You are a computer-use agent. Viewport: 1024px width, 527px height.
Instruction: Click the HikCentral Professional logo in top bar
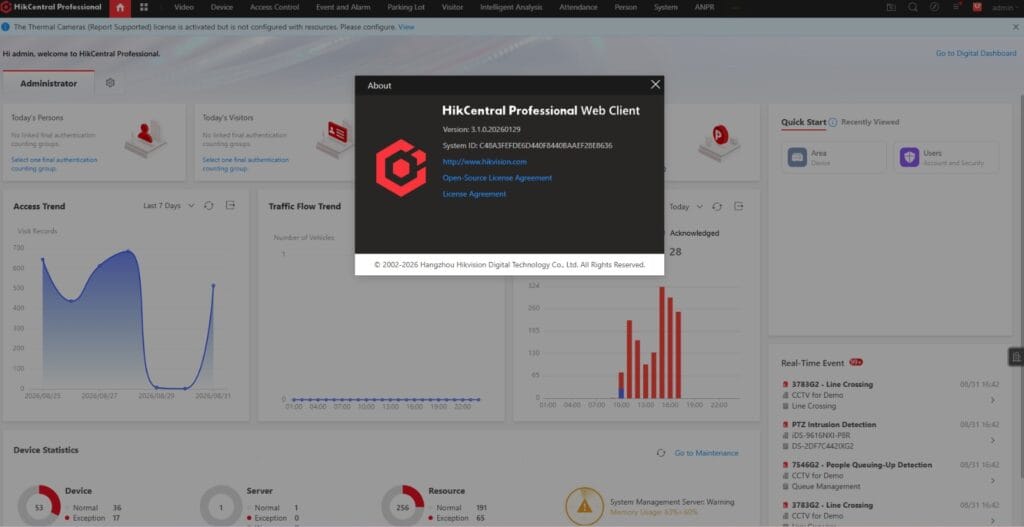pos(51,7)
